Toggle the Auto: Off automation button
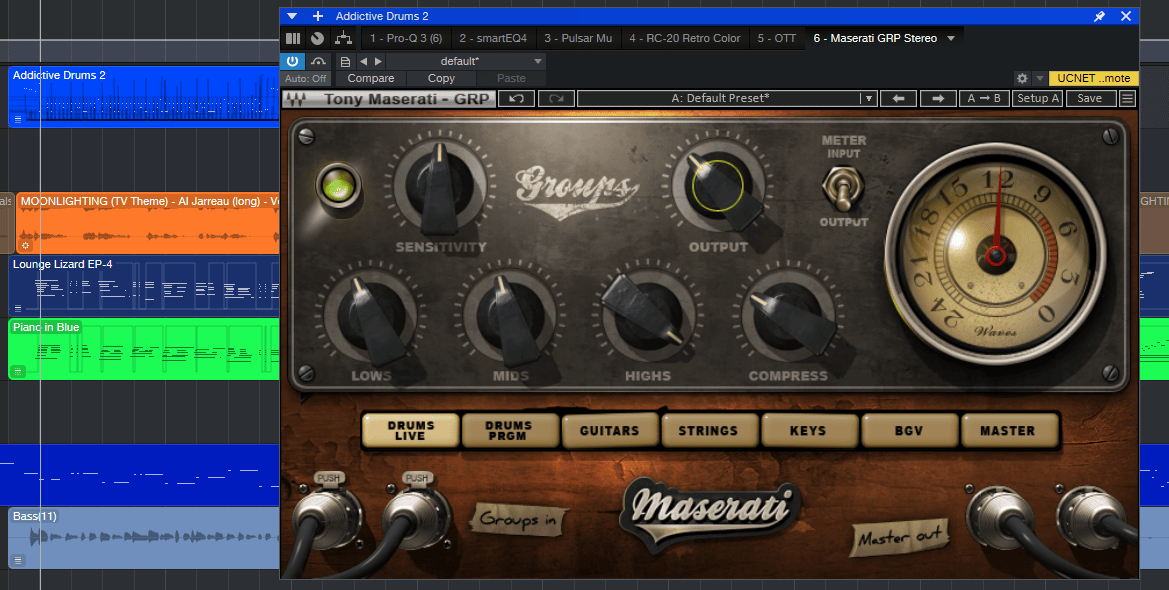The width and height of the screenshot is (1169, 590). pos(305,78)
